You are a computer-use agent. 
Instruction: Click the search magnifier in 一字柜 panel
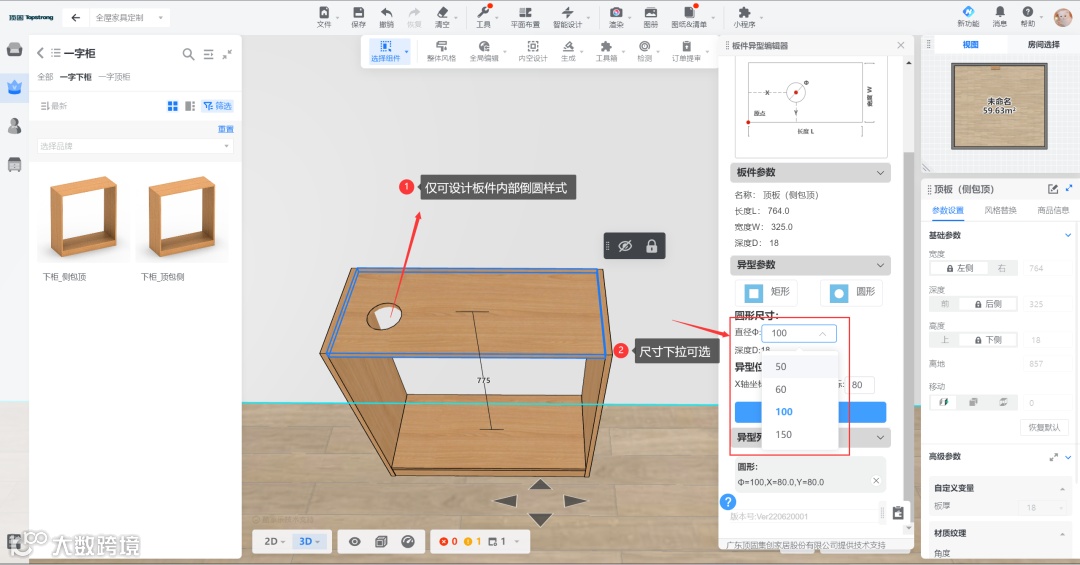pos(188,54)
